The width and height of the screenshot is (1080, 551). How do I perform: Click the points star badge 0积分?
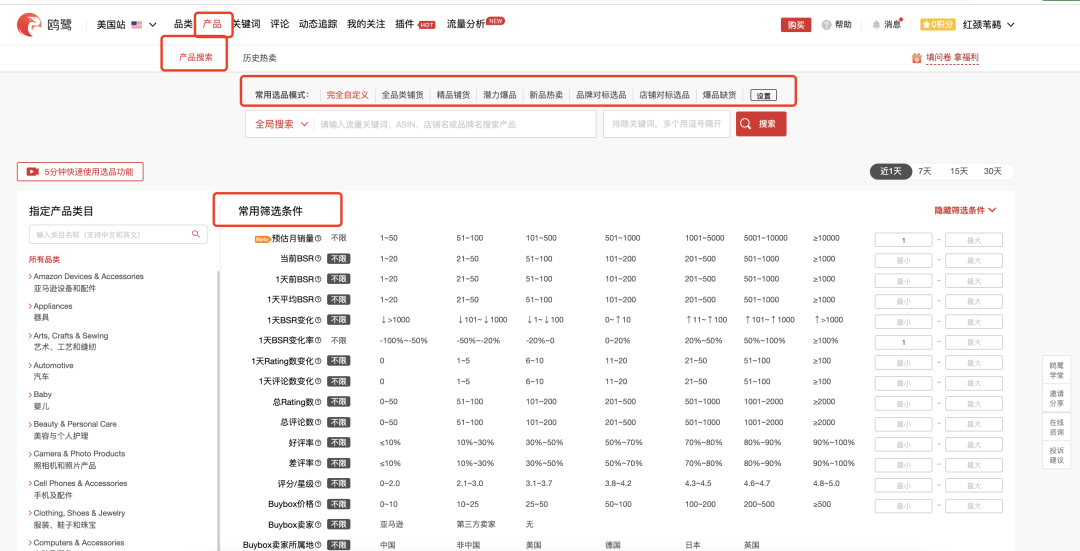(x=938, y=25)
